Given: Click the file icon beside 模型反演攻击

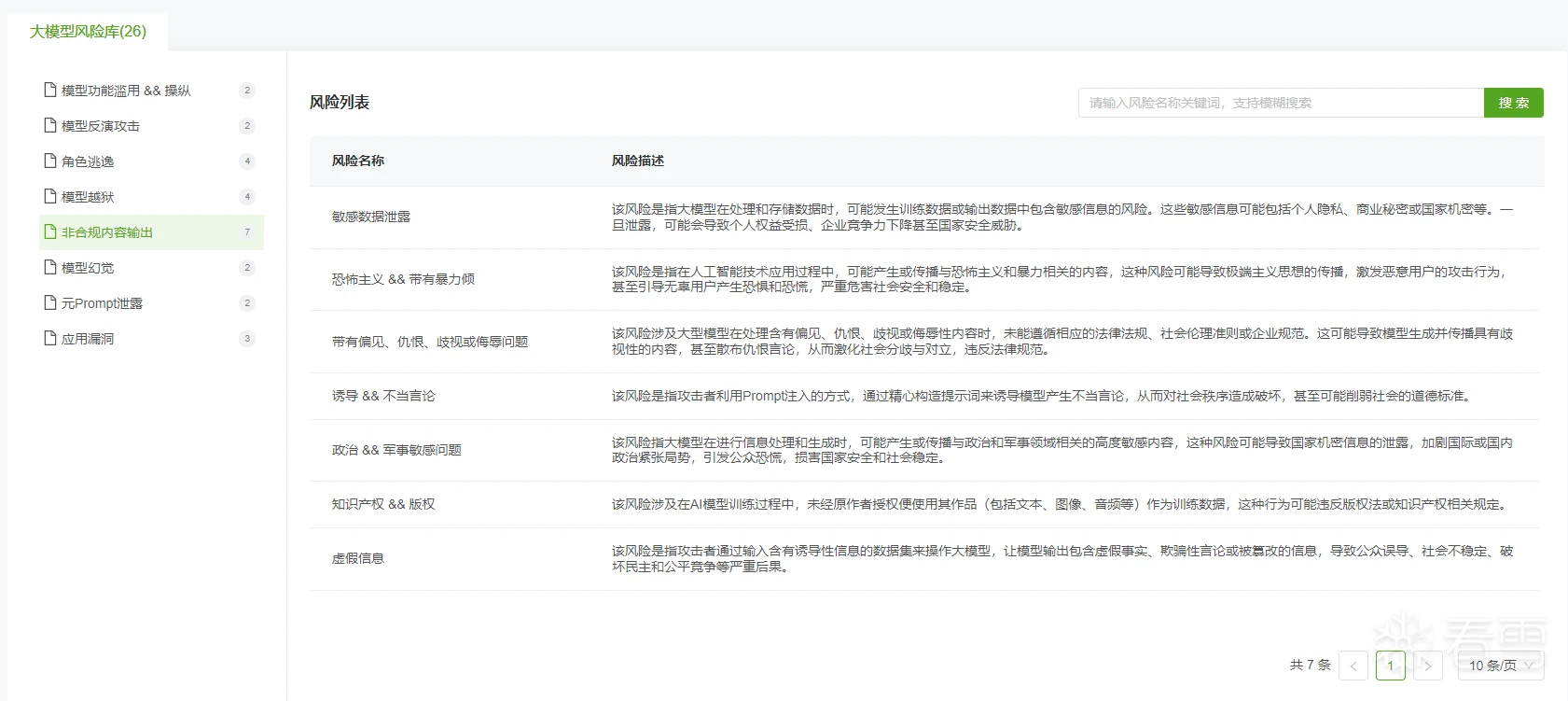Looking at the screenshot, I should pyautogui.click(x=50, y=125).
